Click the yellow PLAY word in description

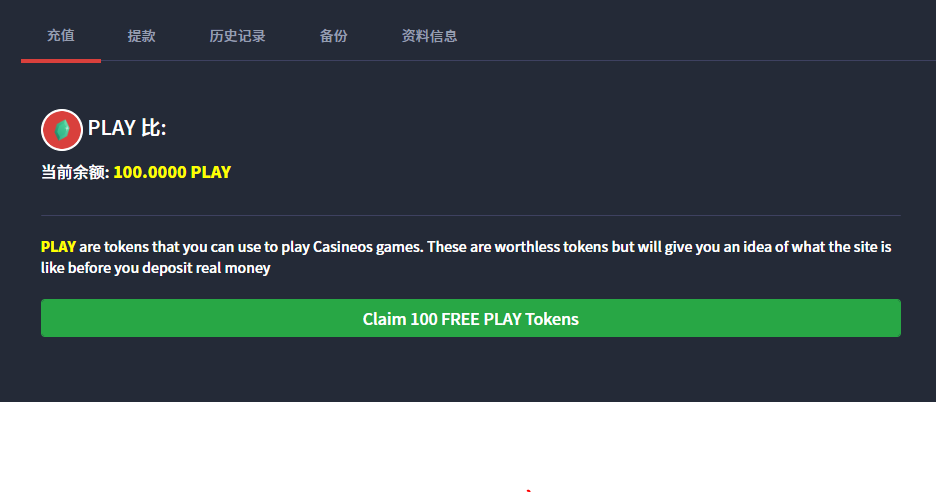(x=58, y=247)
